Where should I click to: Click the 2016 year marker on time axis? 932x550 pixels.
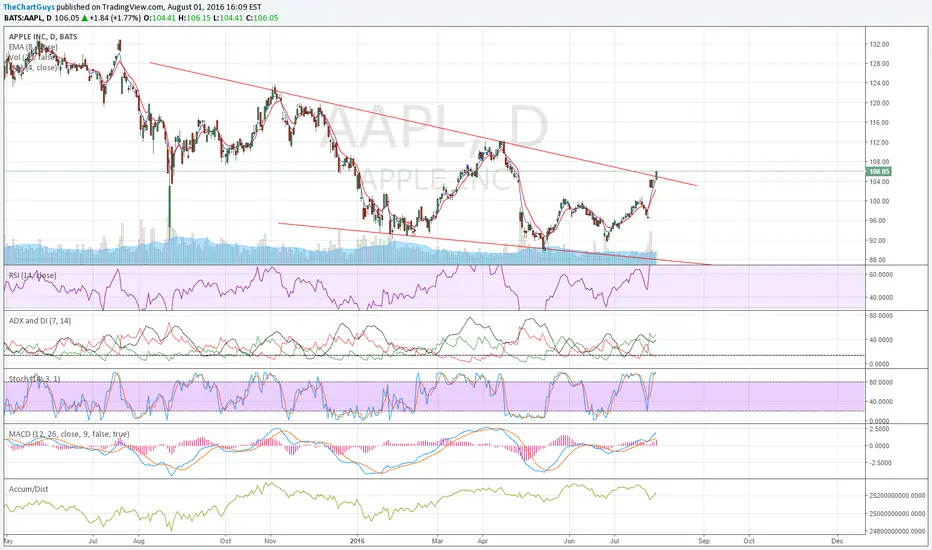357,542
